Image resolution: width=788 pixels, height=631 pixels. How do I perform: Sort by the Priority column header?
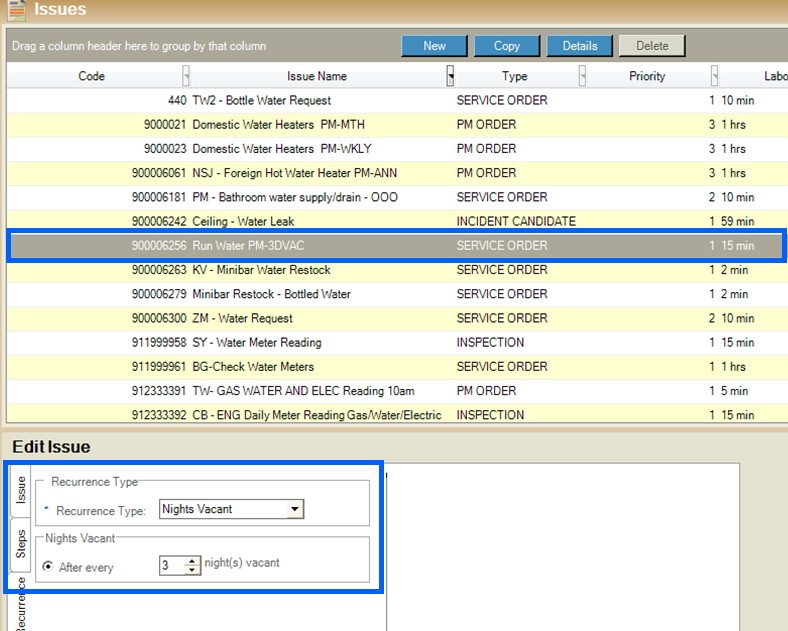tap(647, 76)
